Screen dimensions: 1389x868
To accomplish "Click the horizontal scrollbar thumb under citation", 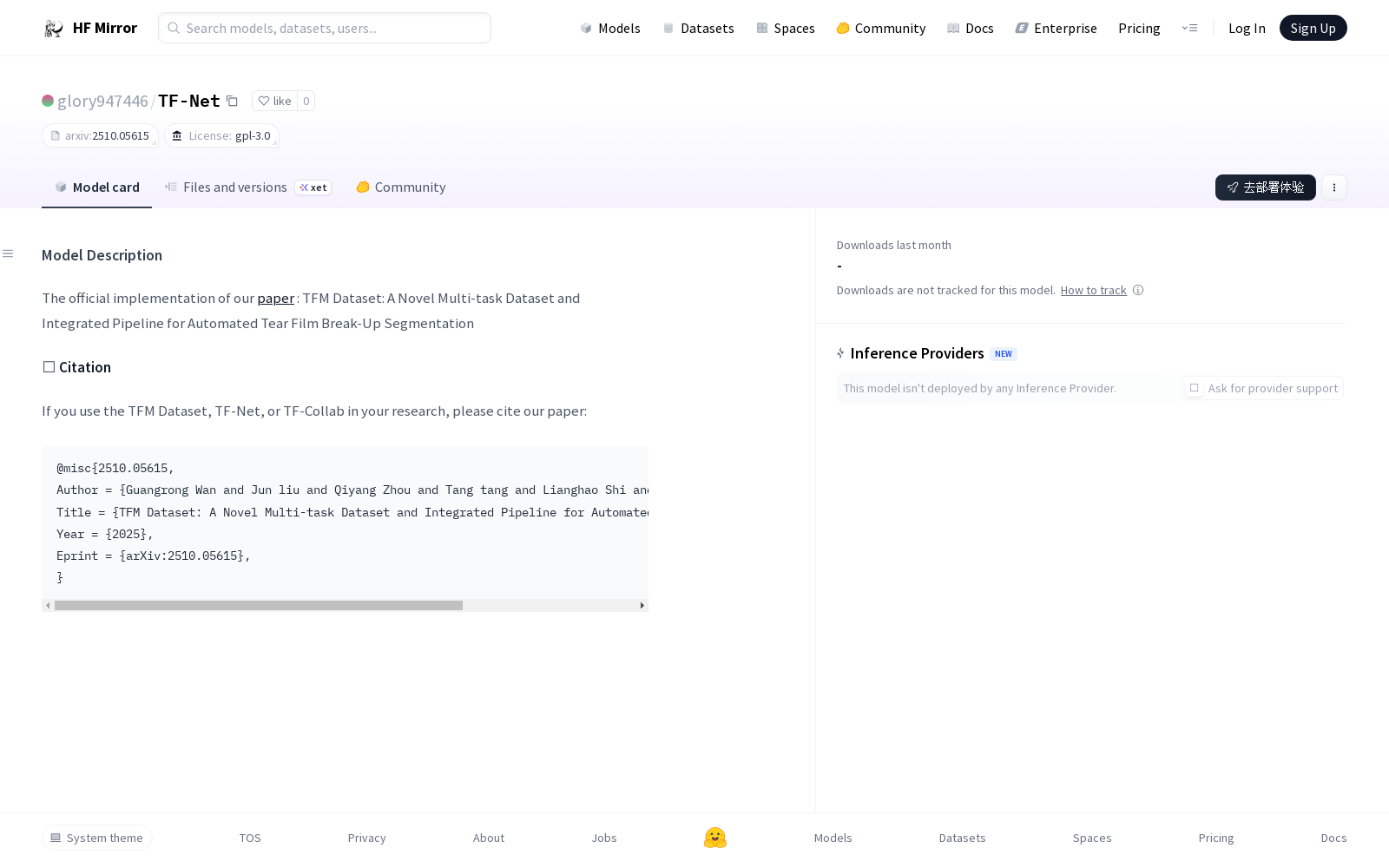I will (x=259, y=605).
